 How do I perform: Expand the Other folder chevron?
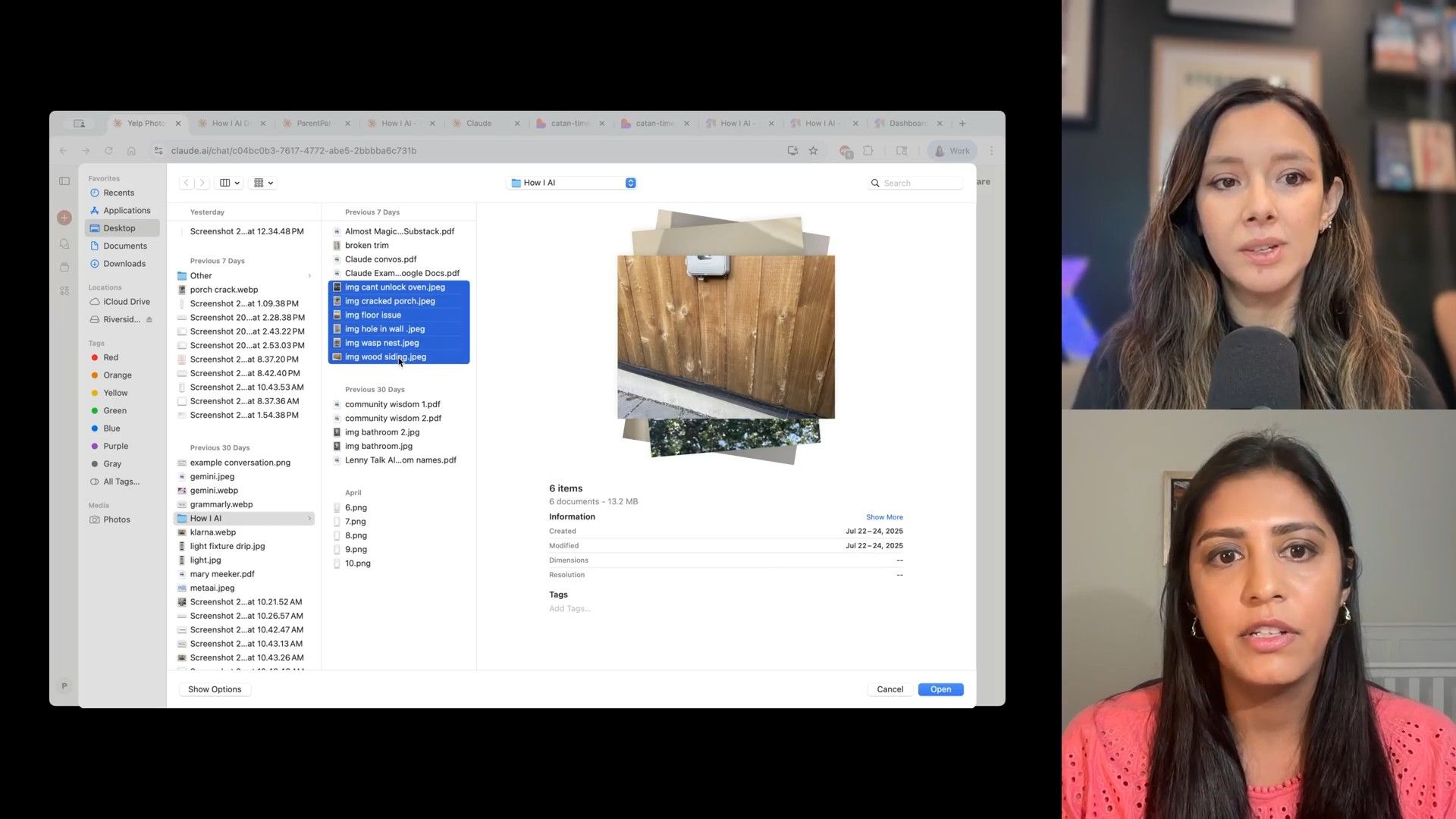click(x=309, y=276)
